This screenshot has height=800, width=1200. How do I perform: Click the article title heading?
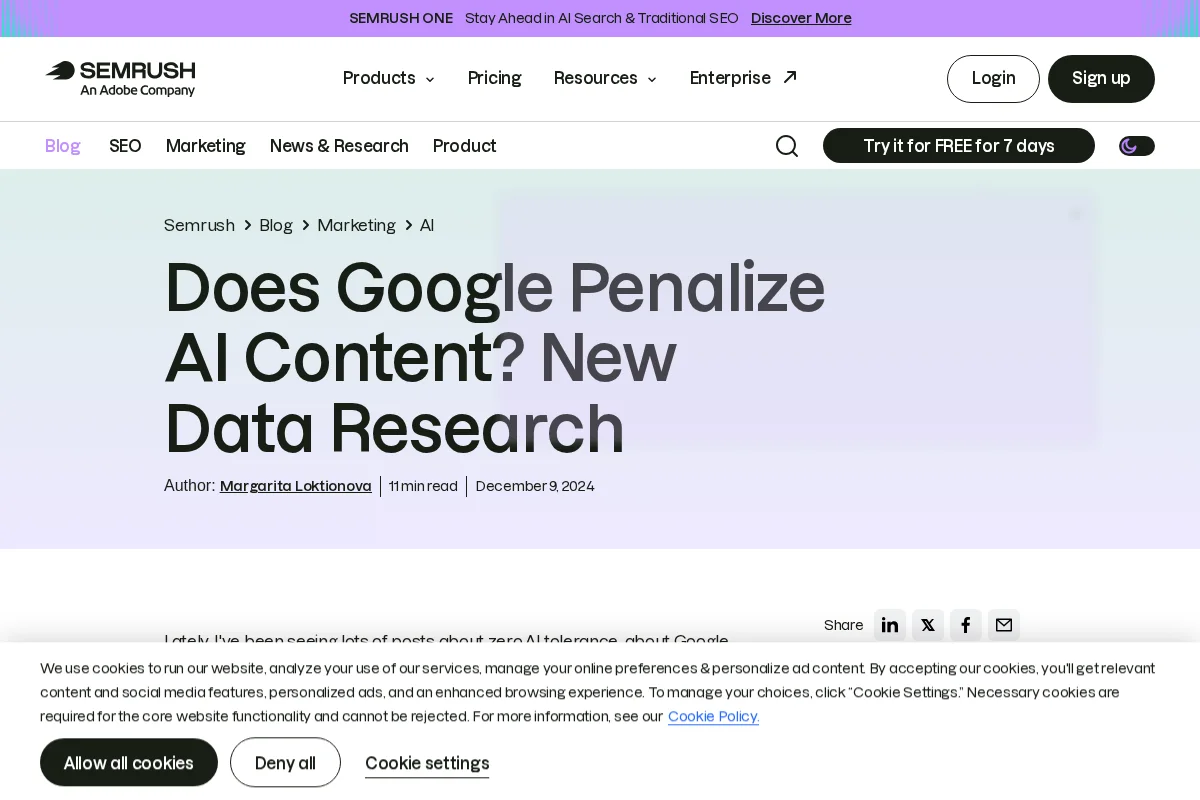pyautogui.click(x=495, y=357)
